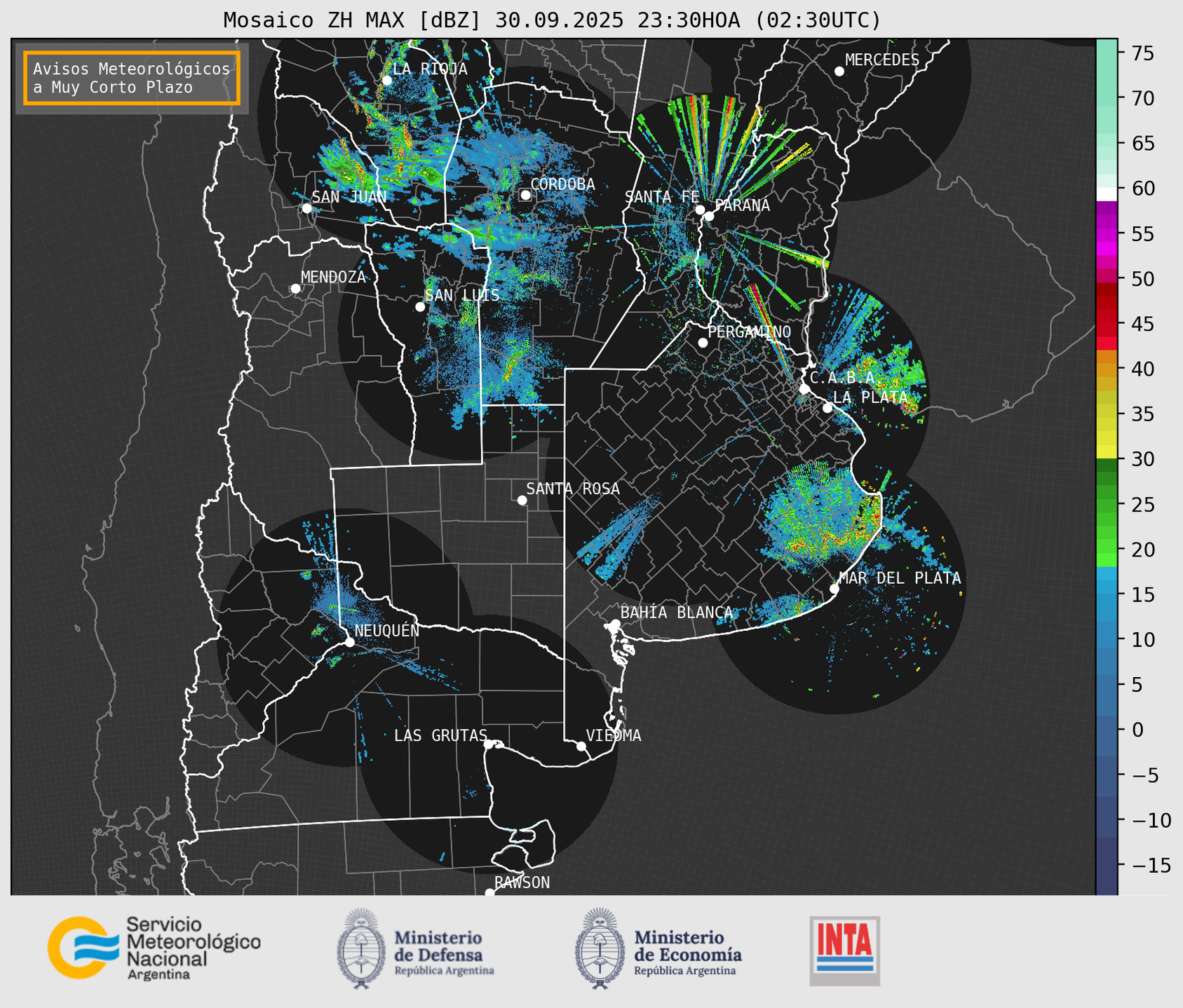Click the white 60 dBZ band on the scale
The image size is (1183, 1008).
click(1107, 194)
